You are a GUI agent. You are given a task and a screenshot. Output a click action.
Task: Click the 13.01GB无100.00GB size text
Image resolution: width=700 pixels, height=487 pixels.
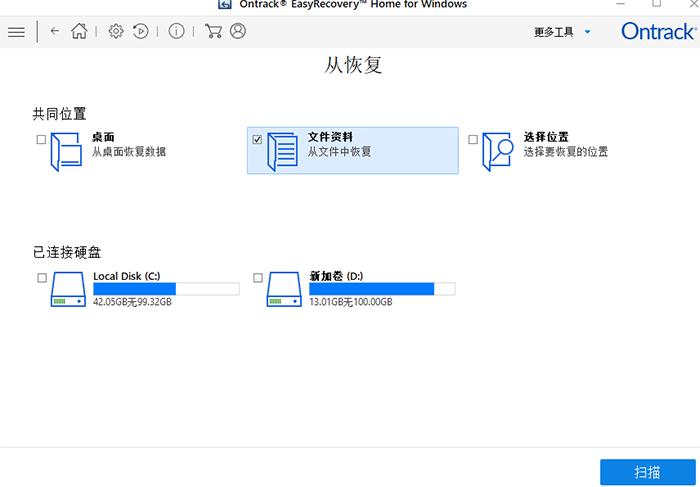coord(351,302)
